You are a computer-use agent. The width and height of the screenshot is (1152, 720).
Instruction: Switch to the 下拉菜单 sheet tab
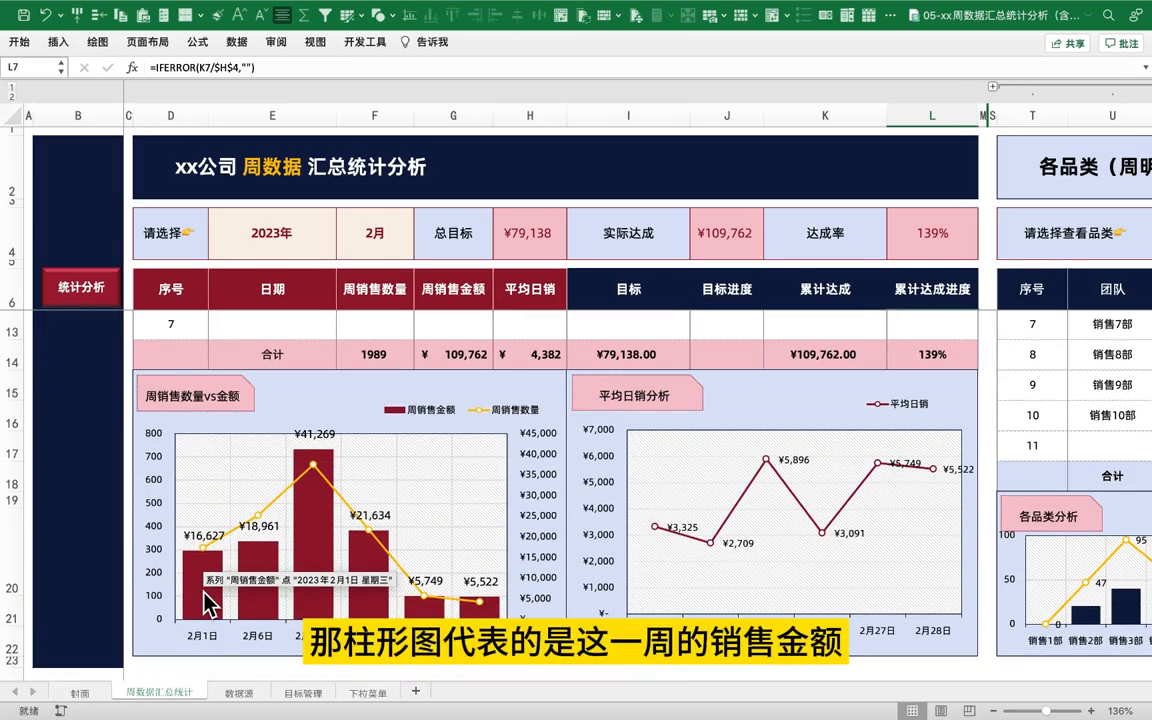pos(367,693)
